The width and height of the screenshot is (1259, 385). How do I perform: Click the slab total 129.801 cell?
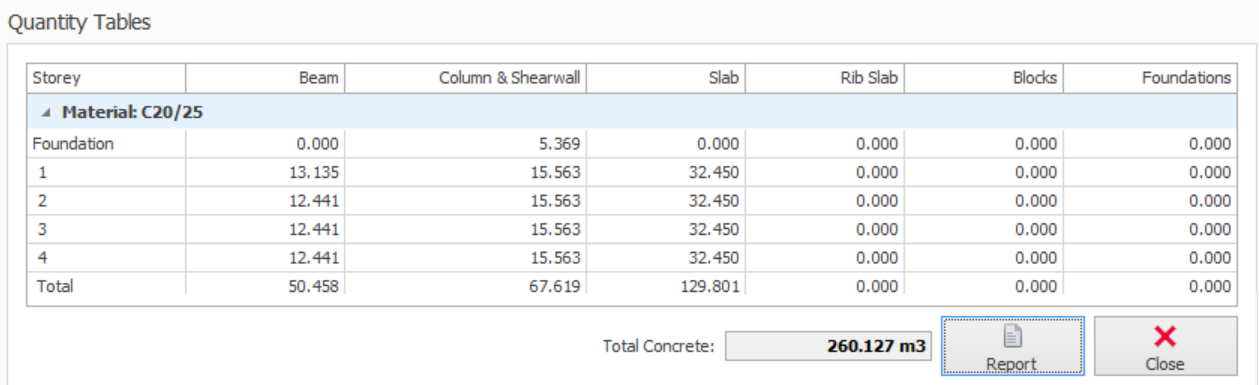[665, 286]
